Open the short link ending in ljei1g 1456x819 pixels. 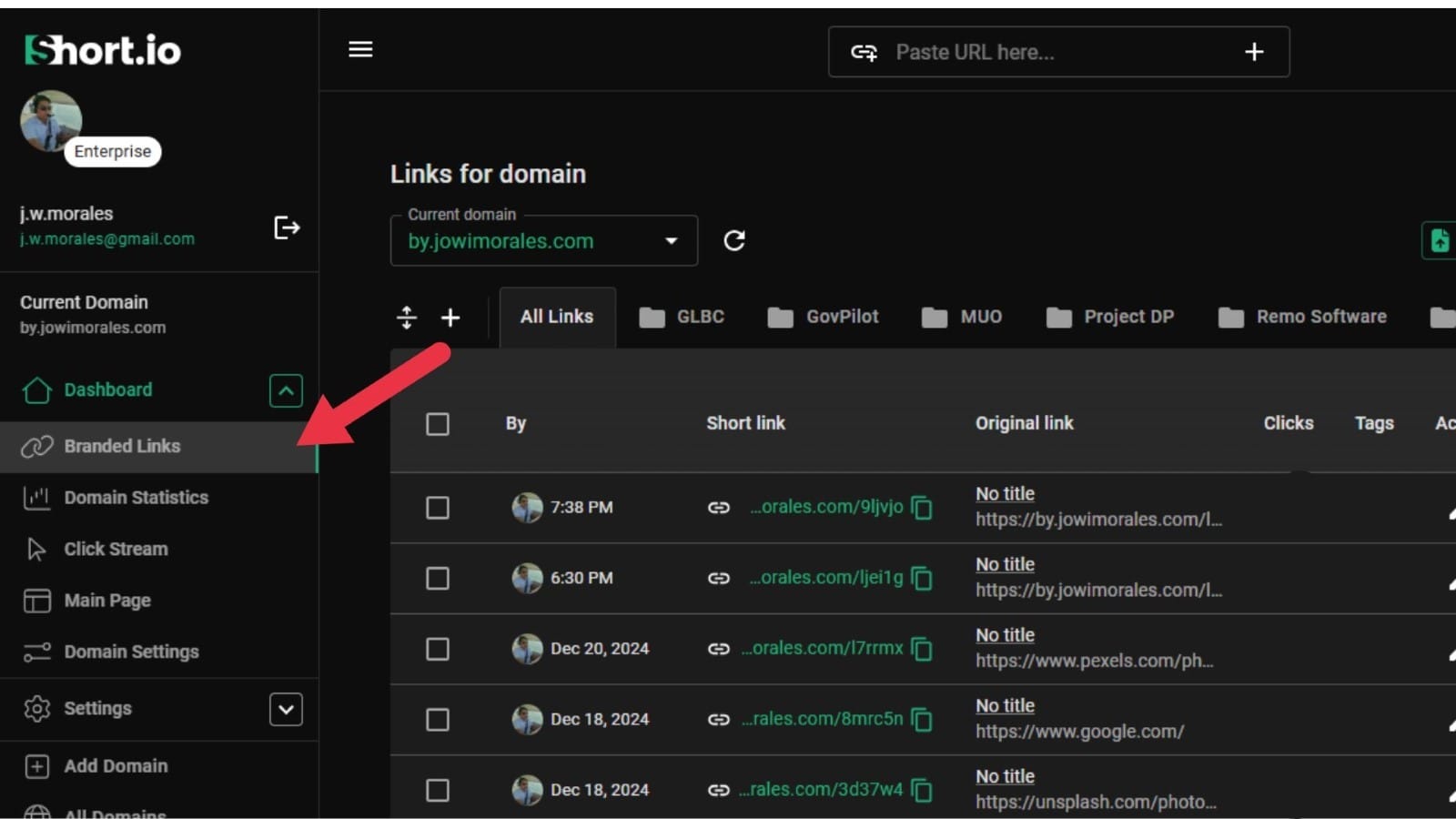tap(826, 578)
